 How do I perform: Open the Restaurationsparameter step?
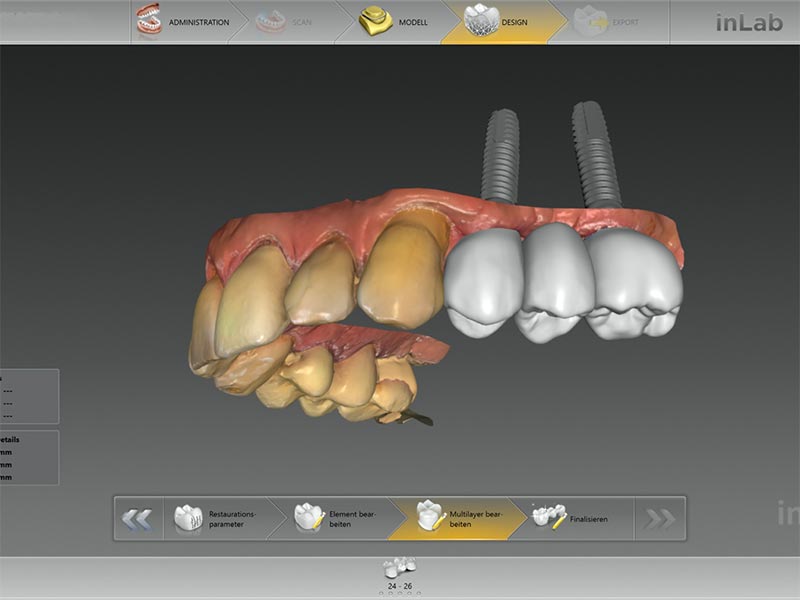[218, 518]
